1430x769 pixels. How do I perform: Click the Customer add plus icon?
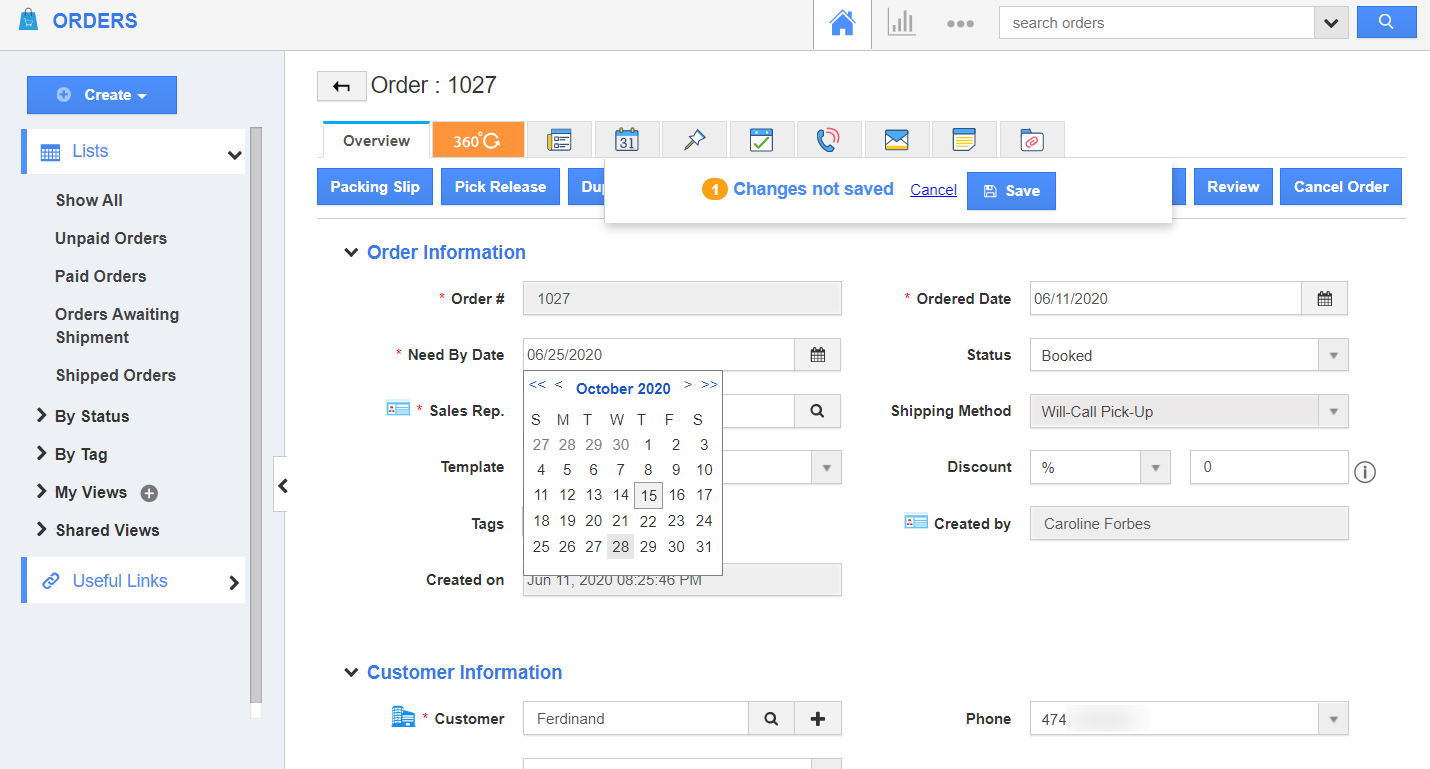[817, 718]
